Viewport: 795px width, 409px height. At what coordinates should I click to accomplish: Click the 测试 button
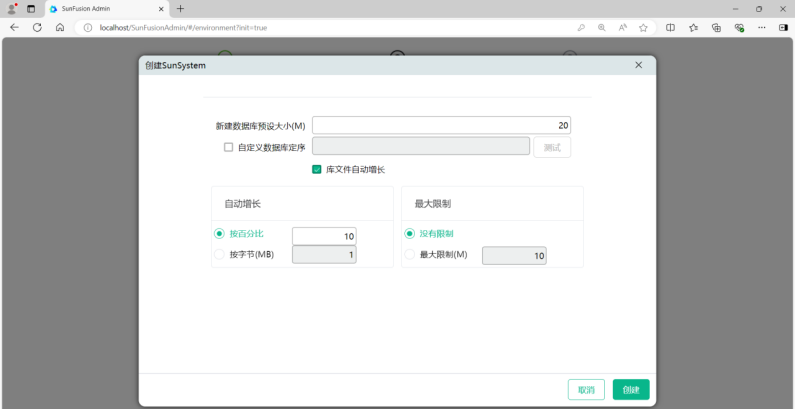[552, 147]
